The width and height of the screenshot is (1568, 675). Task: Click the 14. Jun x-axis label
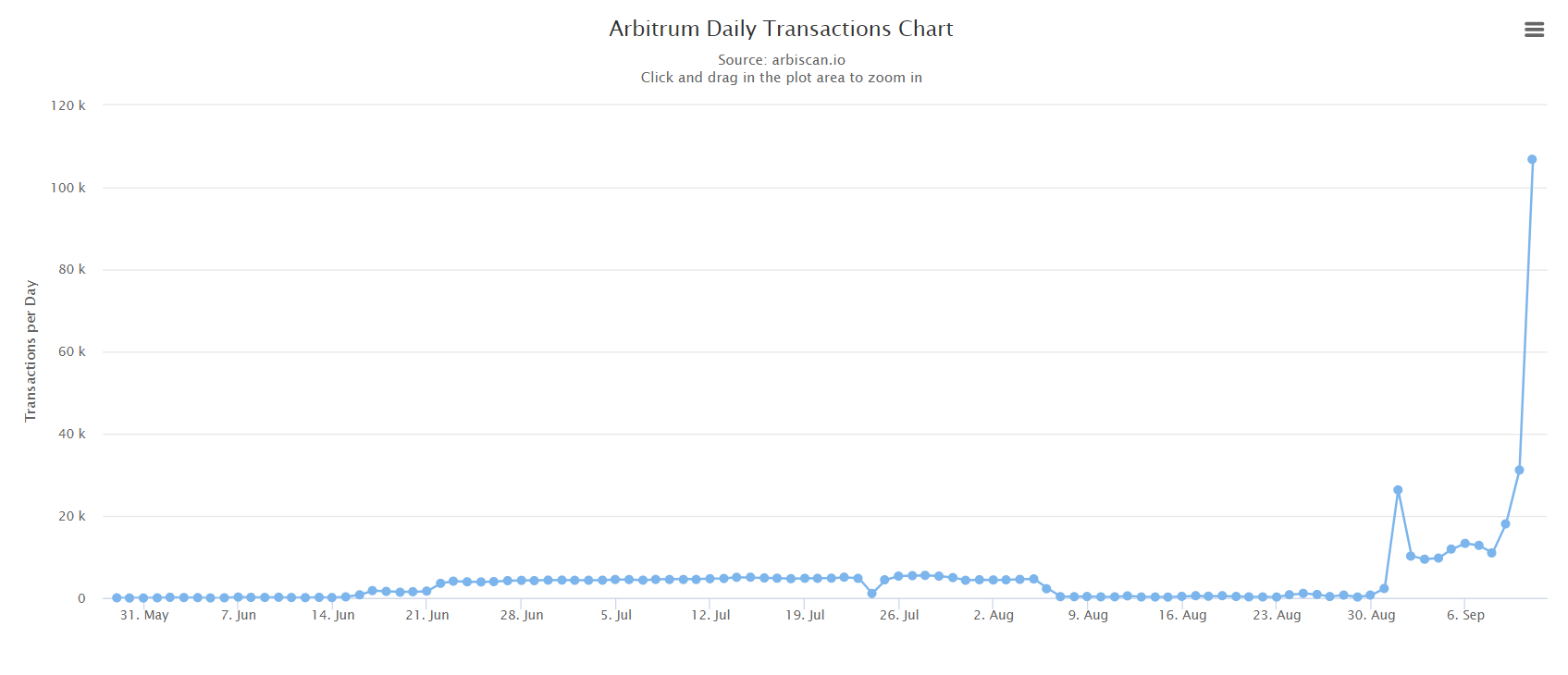(333, 615)
